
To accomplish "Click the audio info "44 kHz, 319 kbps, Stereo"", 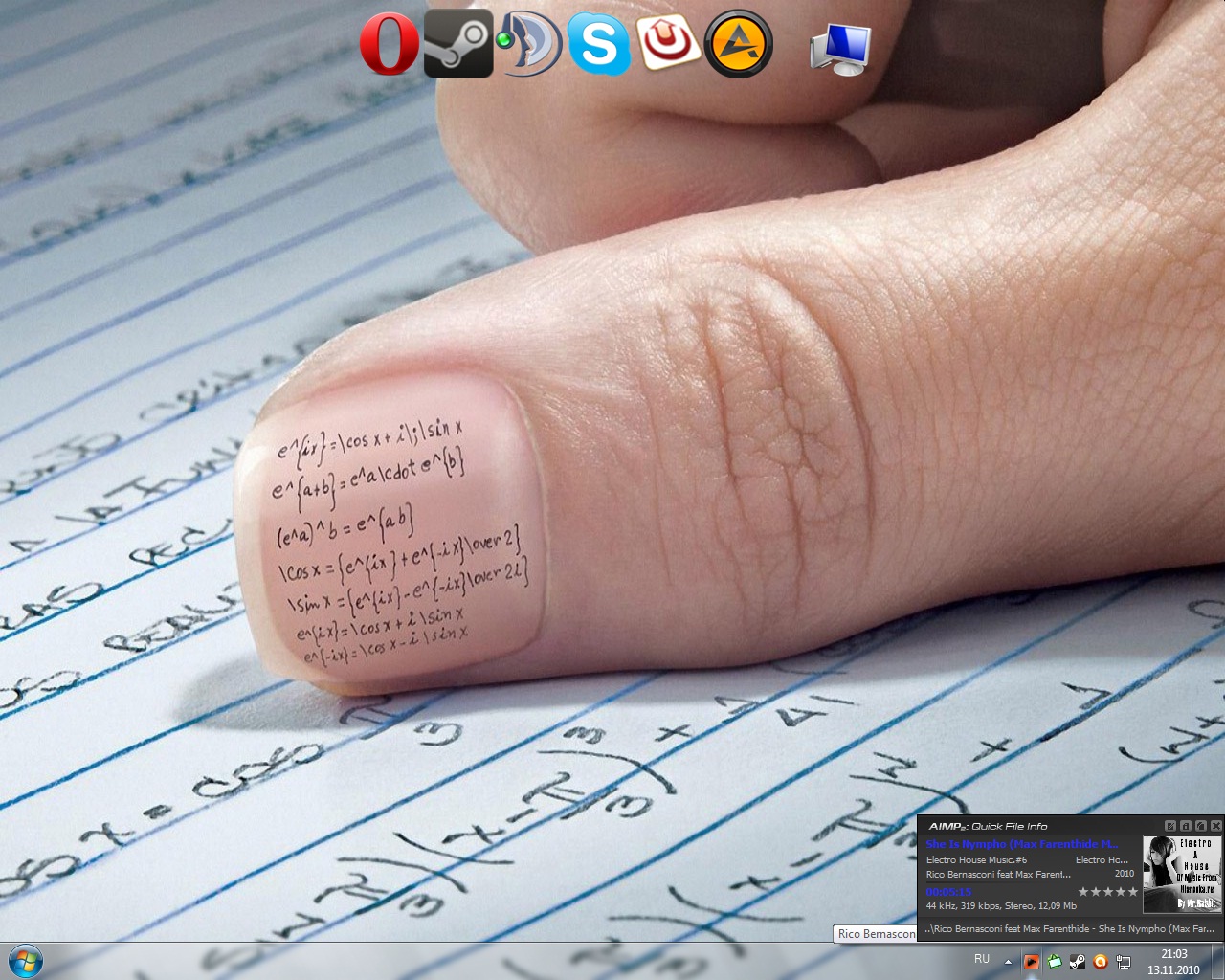I will (x=979, y=905).
